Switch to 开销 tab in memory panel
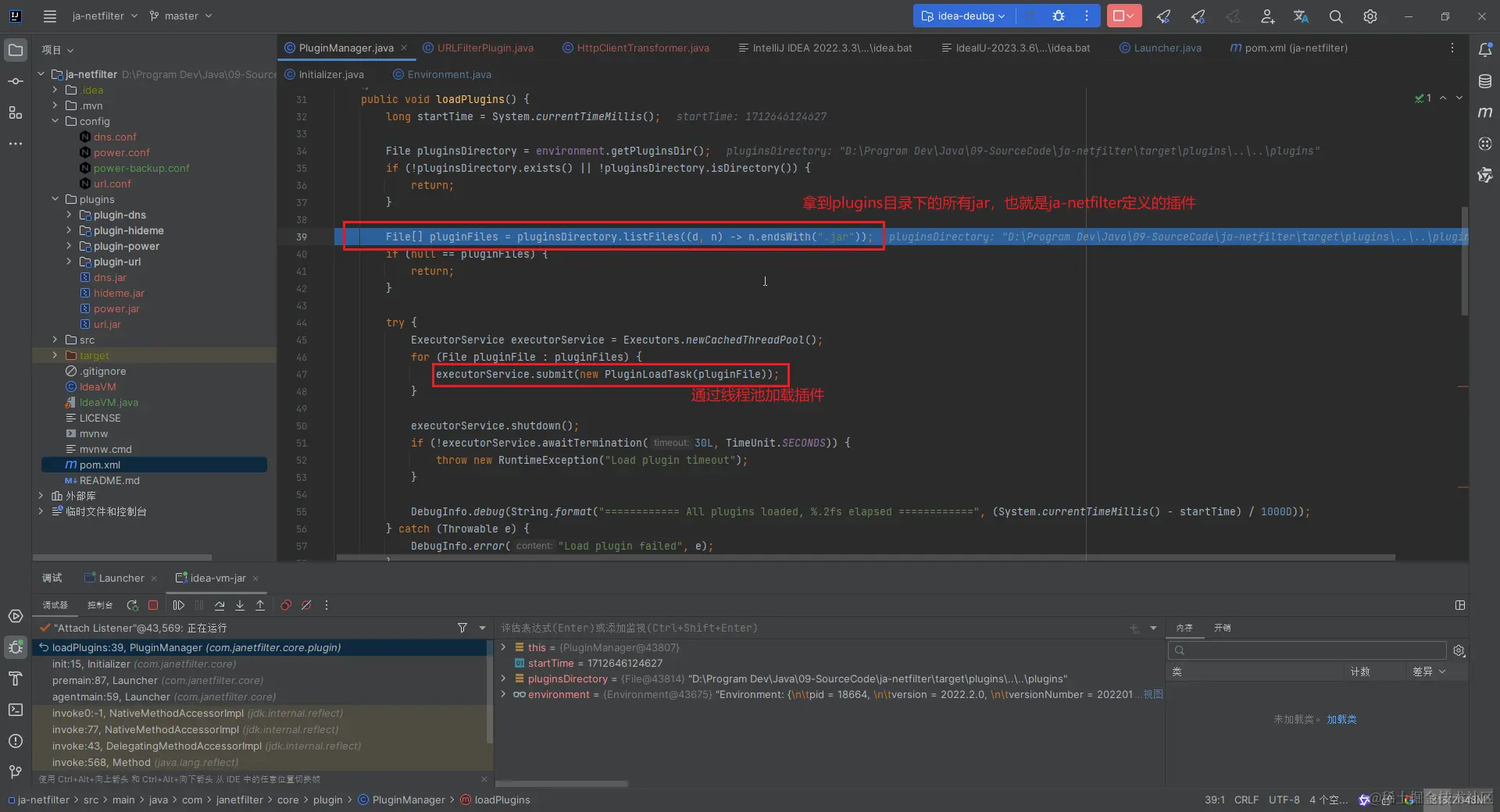Image resolution: width=1500 pixels, height=812 pixels. tap(1223, 628)
